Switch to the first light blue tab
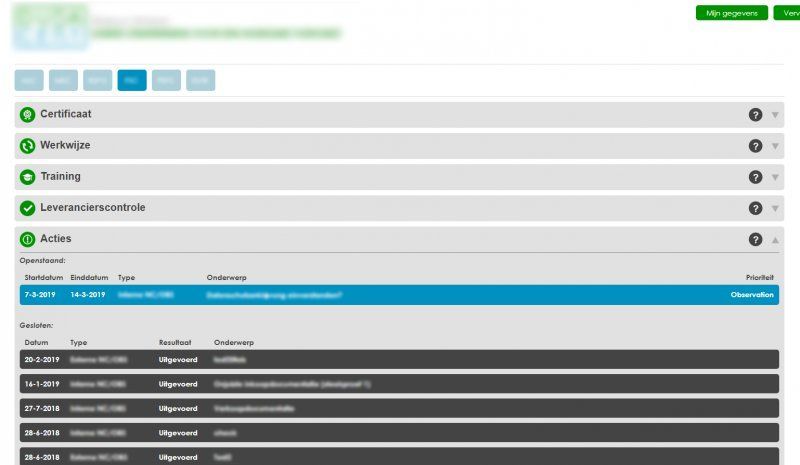 pyautogui.click(x=29, y=80)
